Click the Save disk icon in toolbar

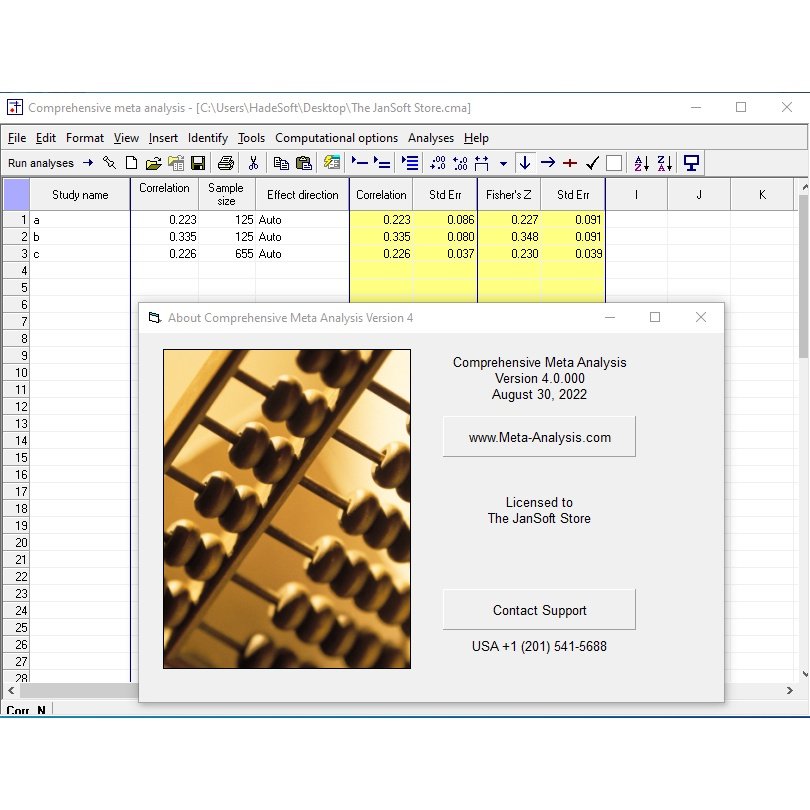coord(198,163)
